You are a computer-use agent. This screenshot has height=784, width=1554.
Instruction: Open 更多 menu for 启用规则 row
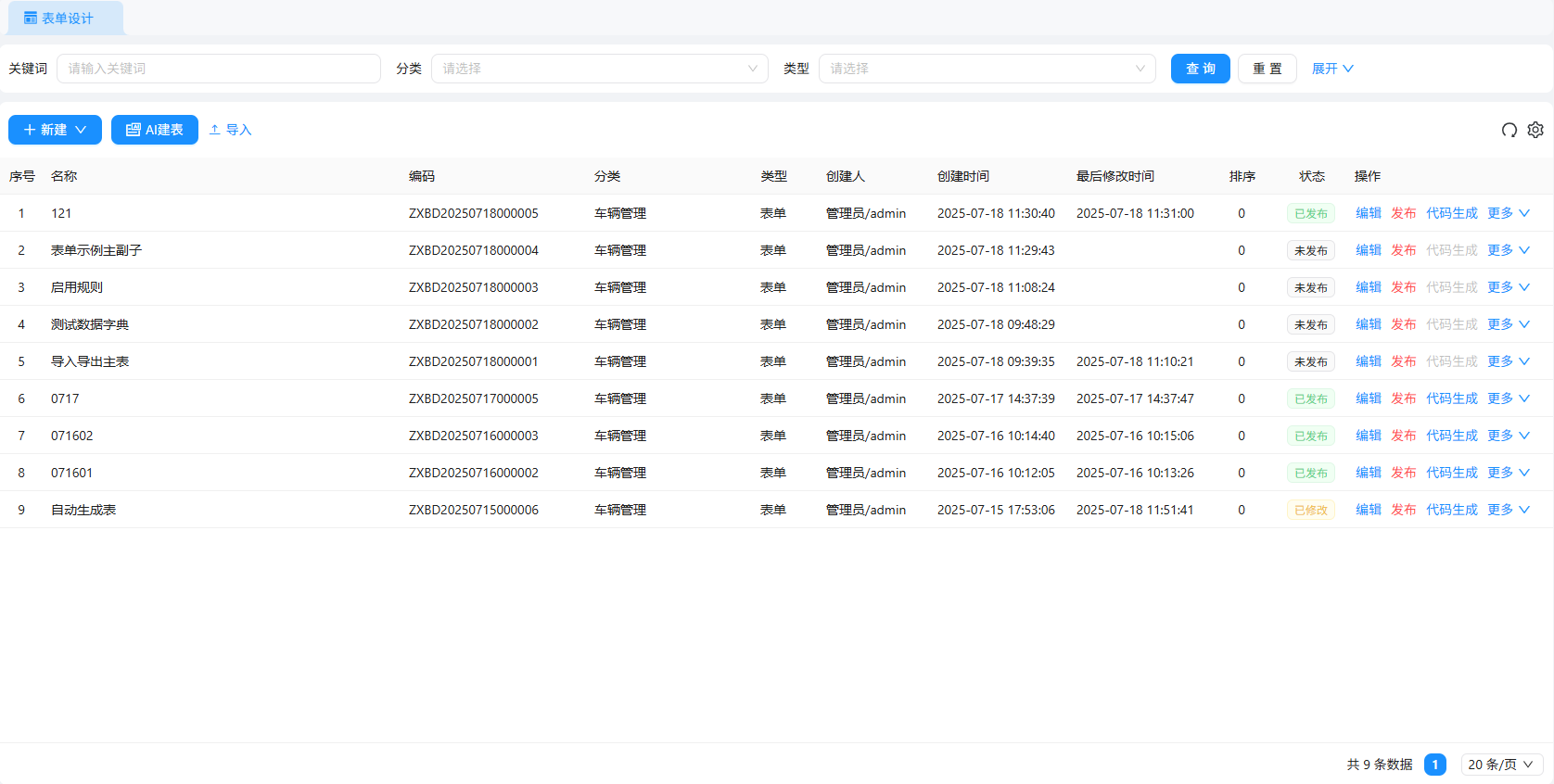pos(1508,287)
